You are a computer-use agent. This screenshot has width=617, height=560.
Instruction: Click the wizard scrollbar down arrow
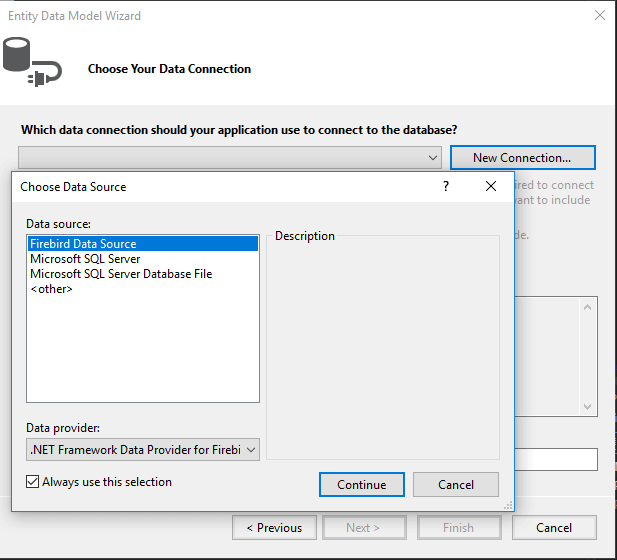(587, 407)
